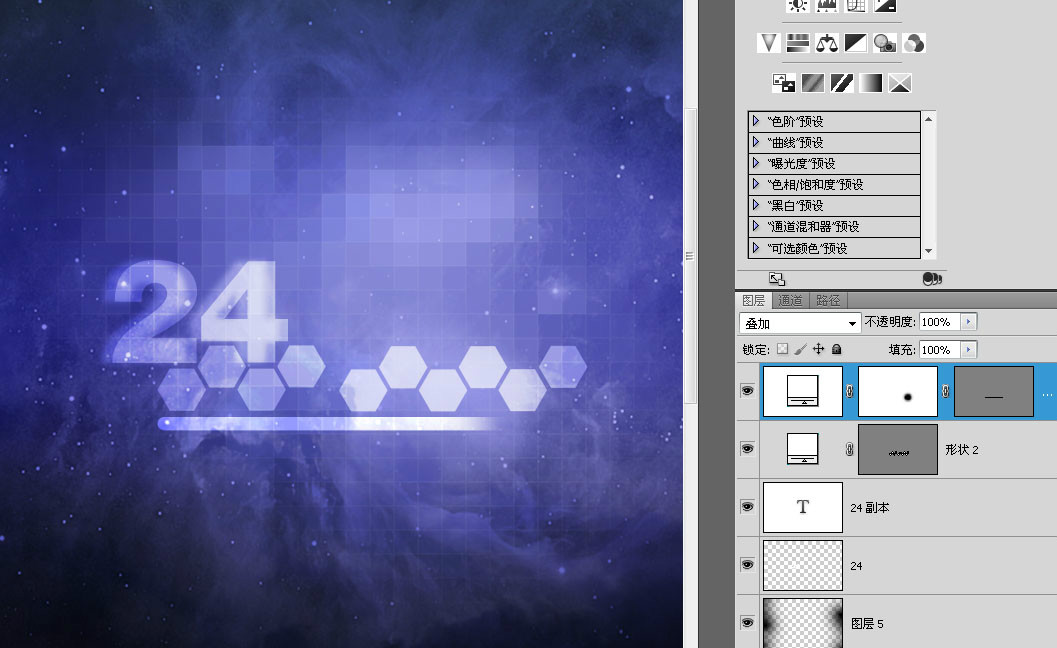1057x648 pixels.
Task: Add an Exposure adjustment layer
Action: click(885, 5)
